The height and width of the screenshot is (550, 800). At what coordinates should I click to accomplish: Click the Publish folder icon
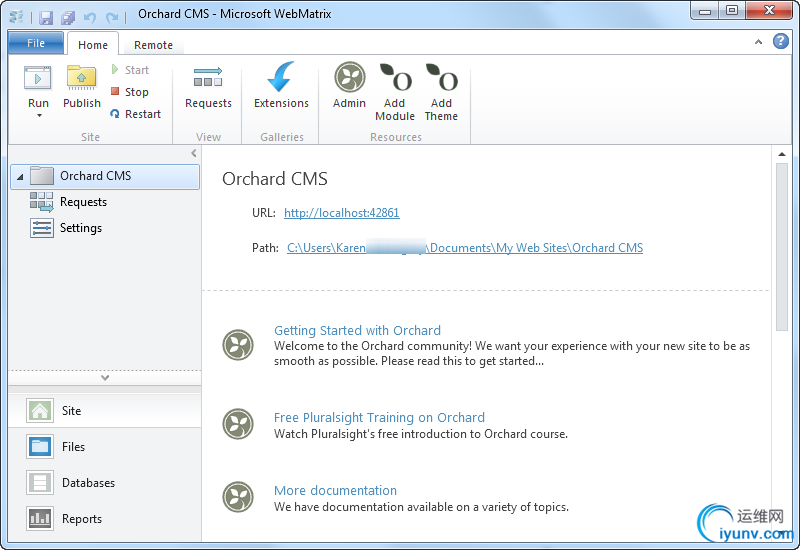[x=82, y=79]
